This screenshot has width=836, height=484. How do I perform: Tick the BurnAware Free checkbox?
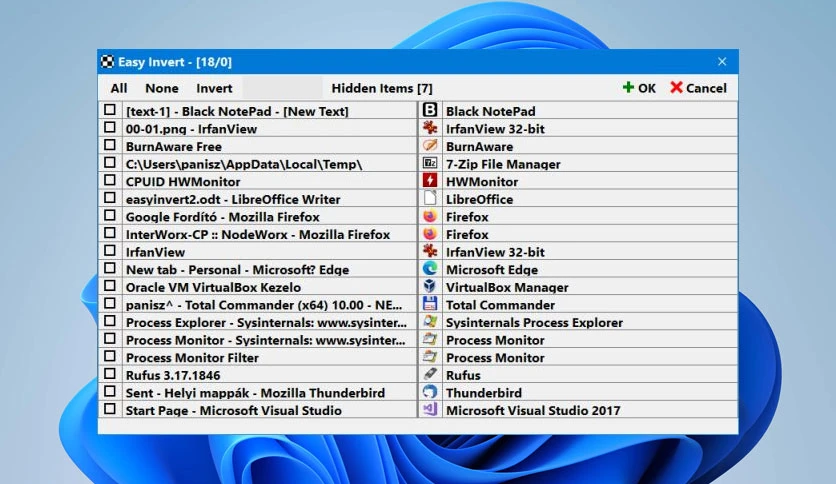[x=110, y=144]
